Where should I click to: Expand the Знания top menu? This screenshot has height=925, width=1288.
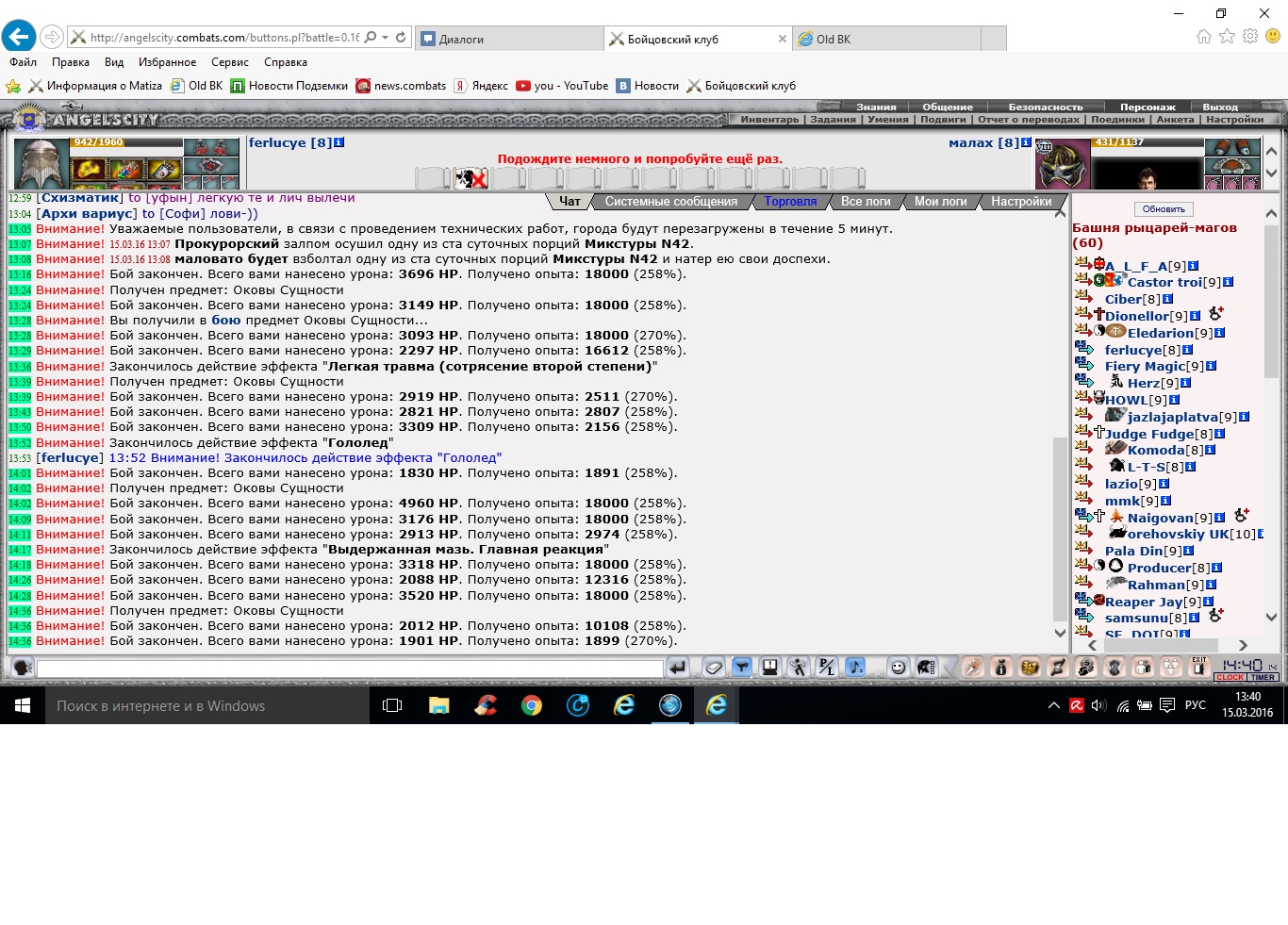876,107
